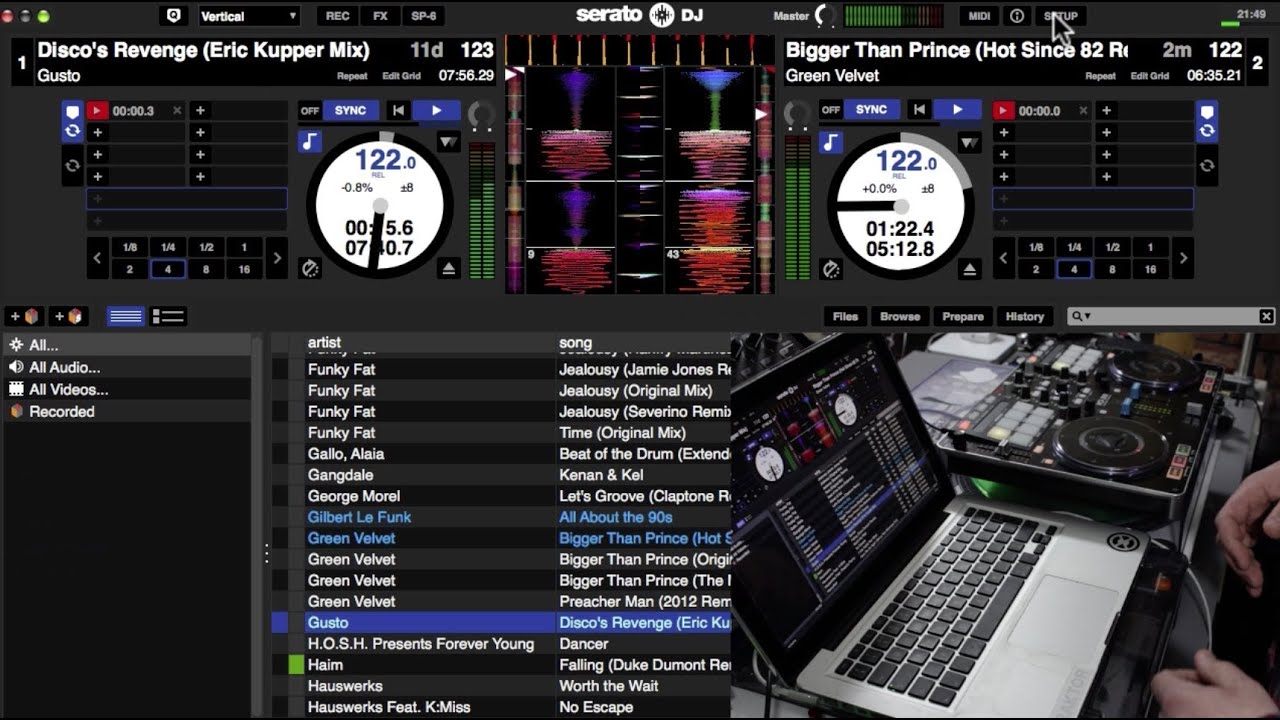Click the library search field
The height and width of the screenshot is (720, 1280).
click(x=1171, y=316)
